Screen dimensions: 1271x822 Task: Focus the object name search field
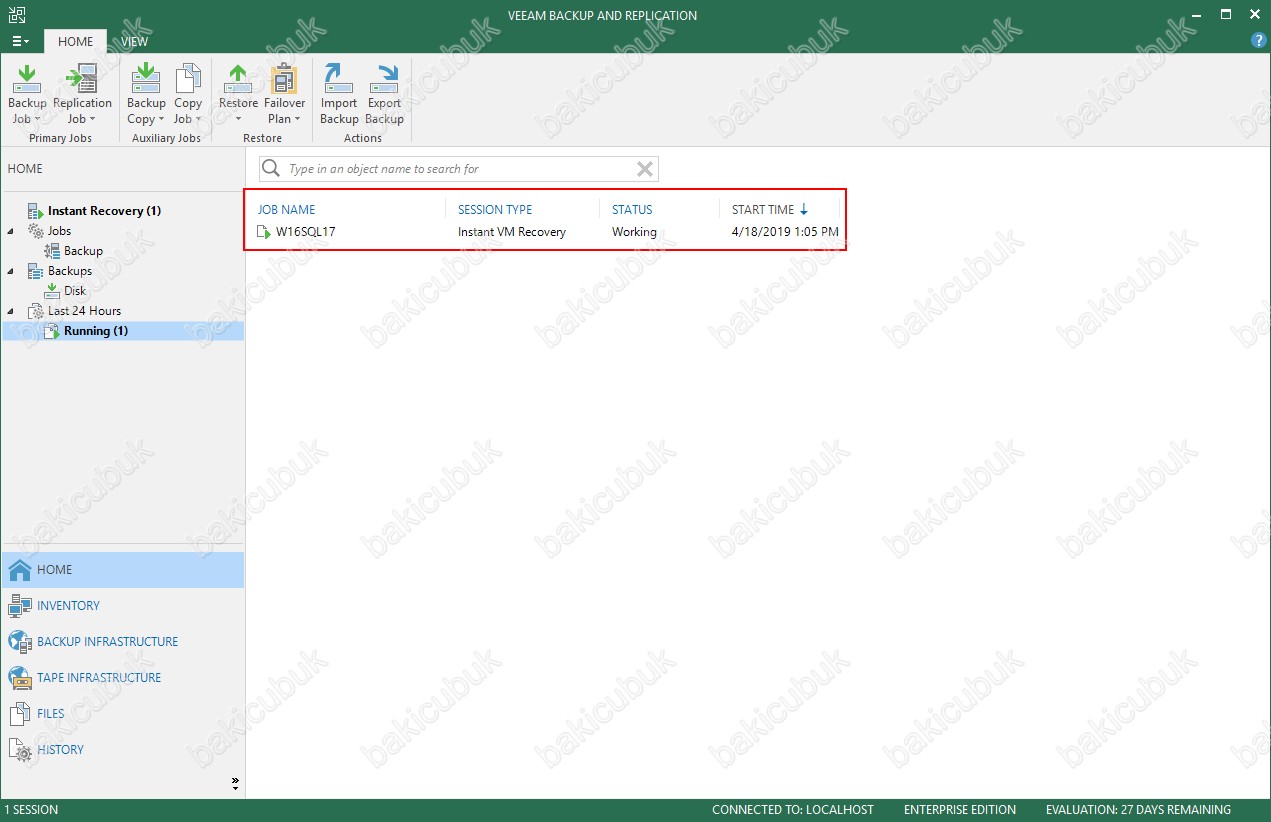coord(459,169)
